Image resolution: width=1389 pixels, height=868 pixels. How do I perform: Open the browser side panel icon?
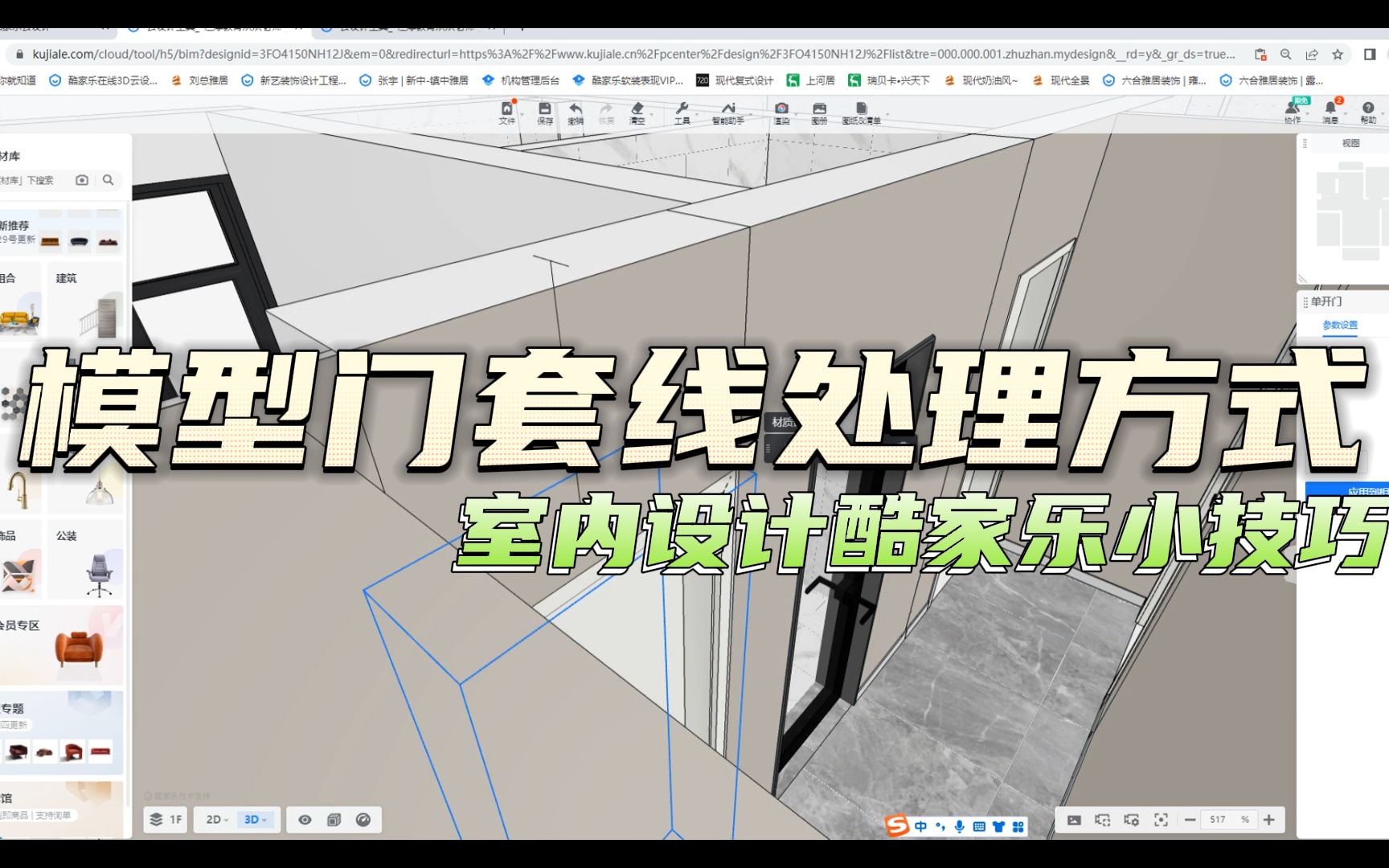click(x=1370, y=54)
